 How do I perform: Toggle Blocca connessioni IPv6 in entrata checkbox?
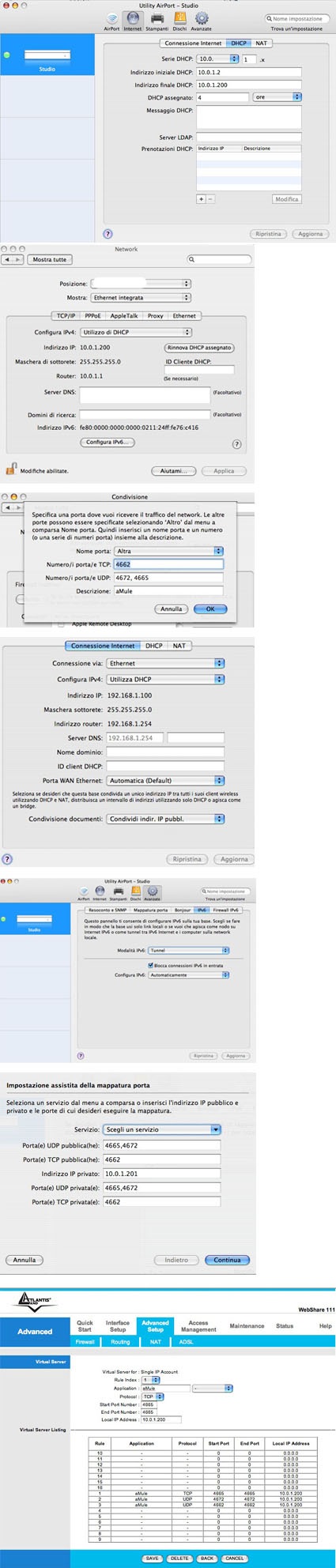(x=151, y=965)
